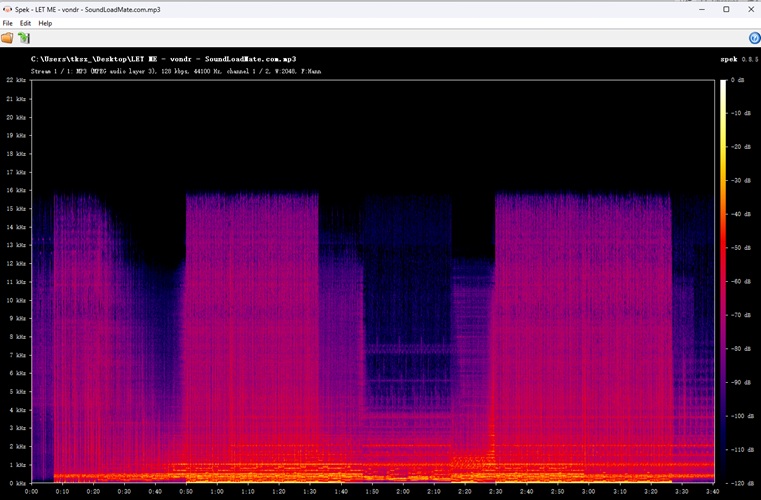Open the File menu
The image size is (761, 500).
[x=8, y=23]
